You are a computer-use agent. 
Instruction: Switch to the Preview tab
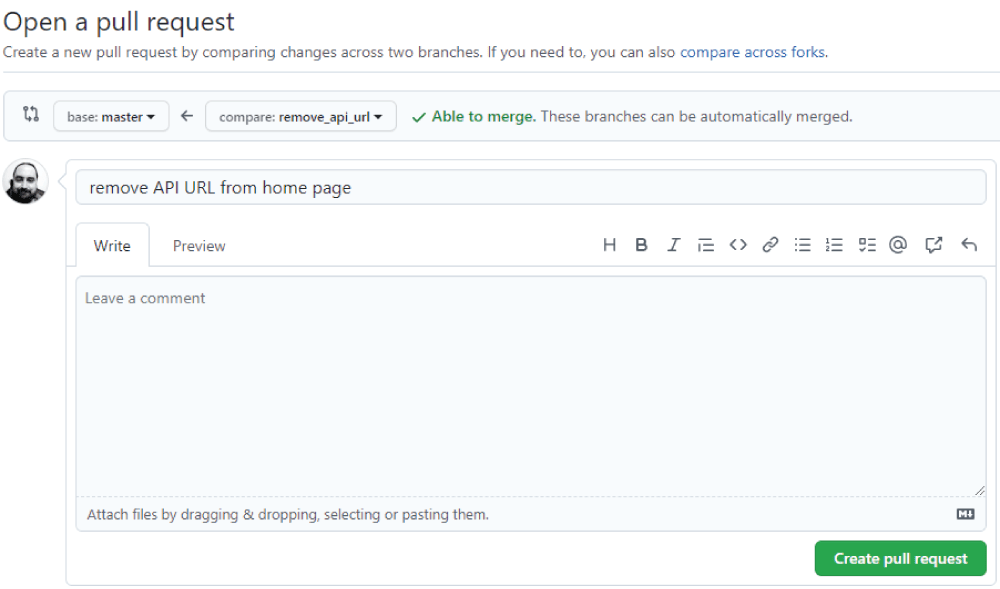click(x=199, y=246)
